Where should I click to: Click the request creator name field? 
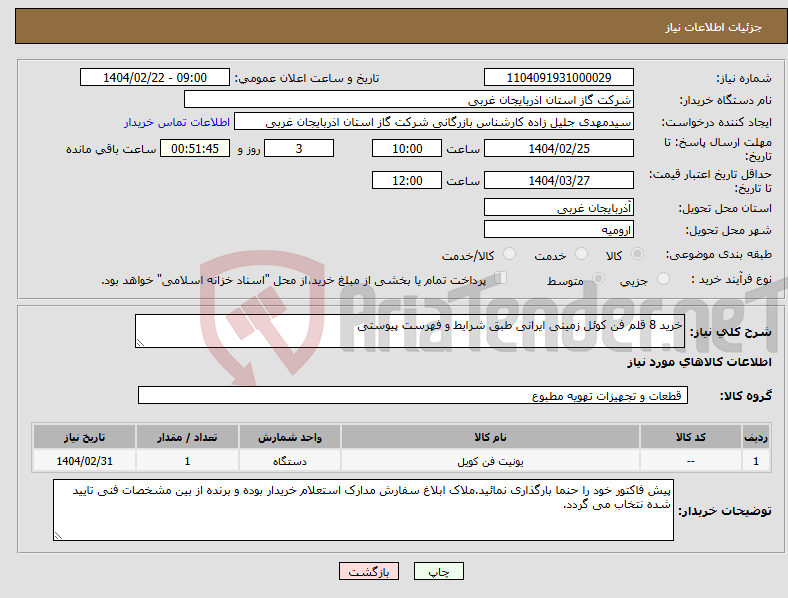click(x=434, y=122)
